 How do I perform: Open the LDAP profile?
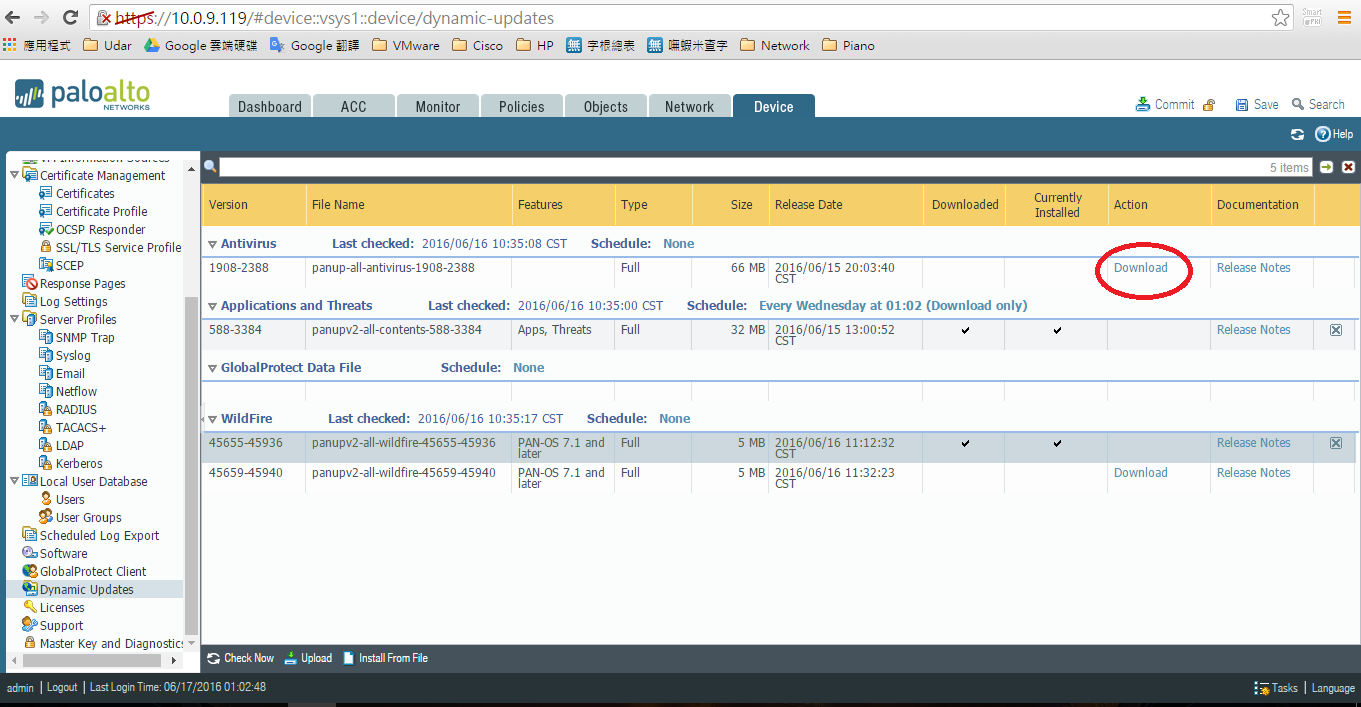pos(70,446)
